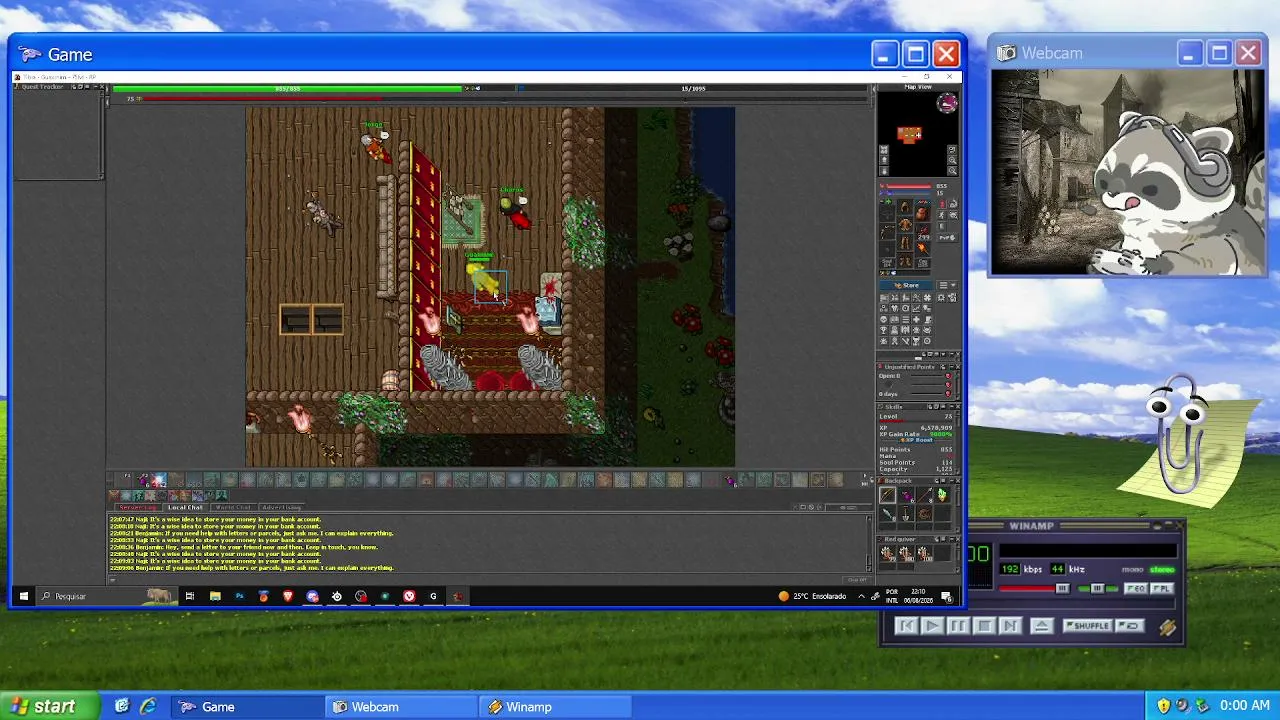Close the Red quiver panel
Viewport: 1280px width, 720px height.
click(956, 539)
